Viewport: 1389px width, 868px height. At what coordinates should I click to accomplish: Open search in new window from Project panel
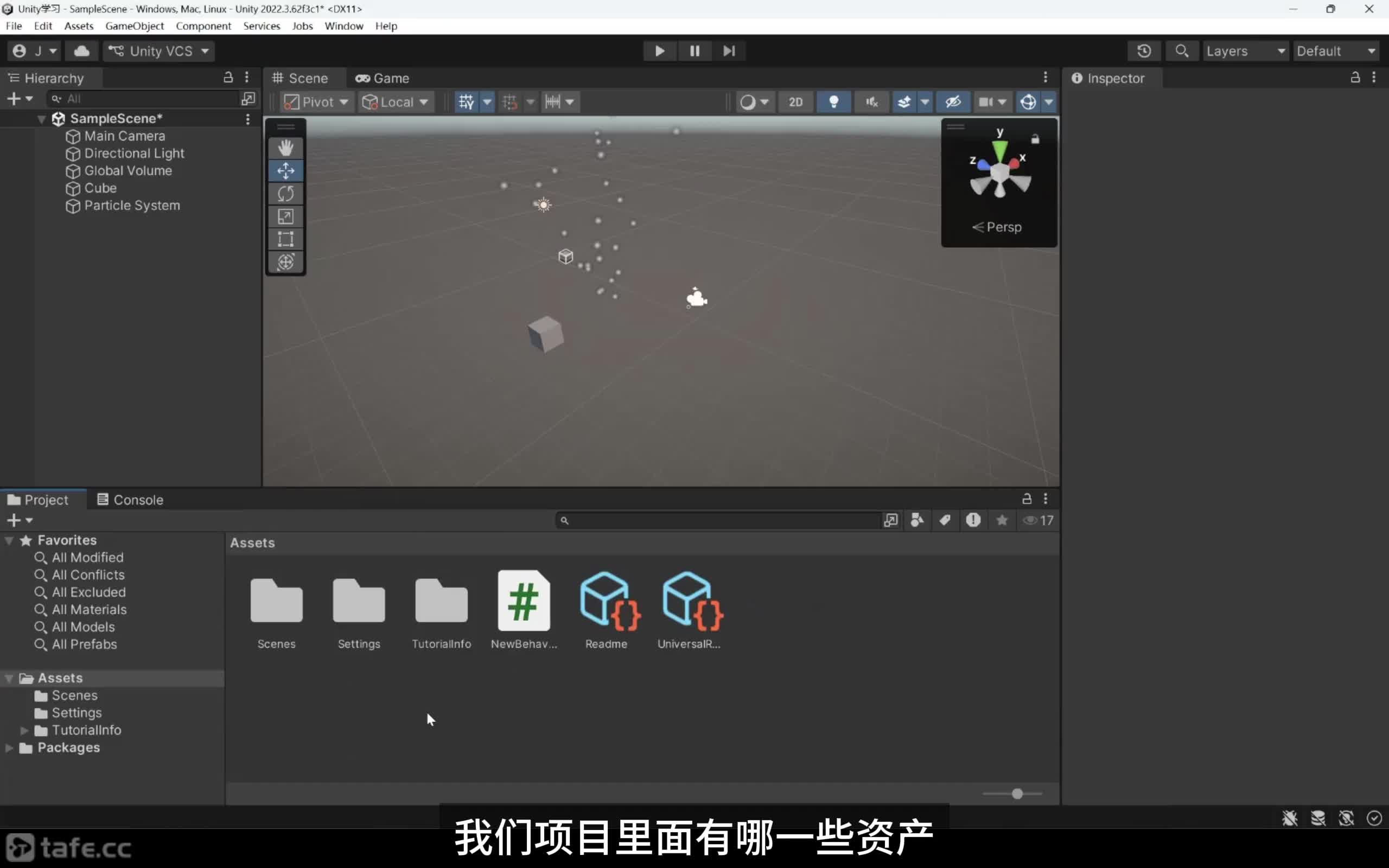click(890, 520)
